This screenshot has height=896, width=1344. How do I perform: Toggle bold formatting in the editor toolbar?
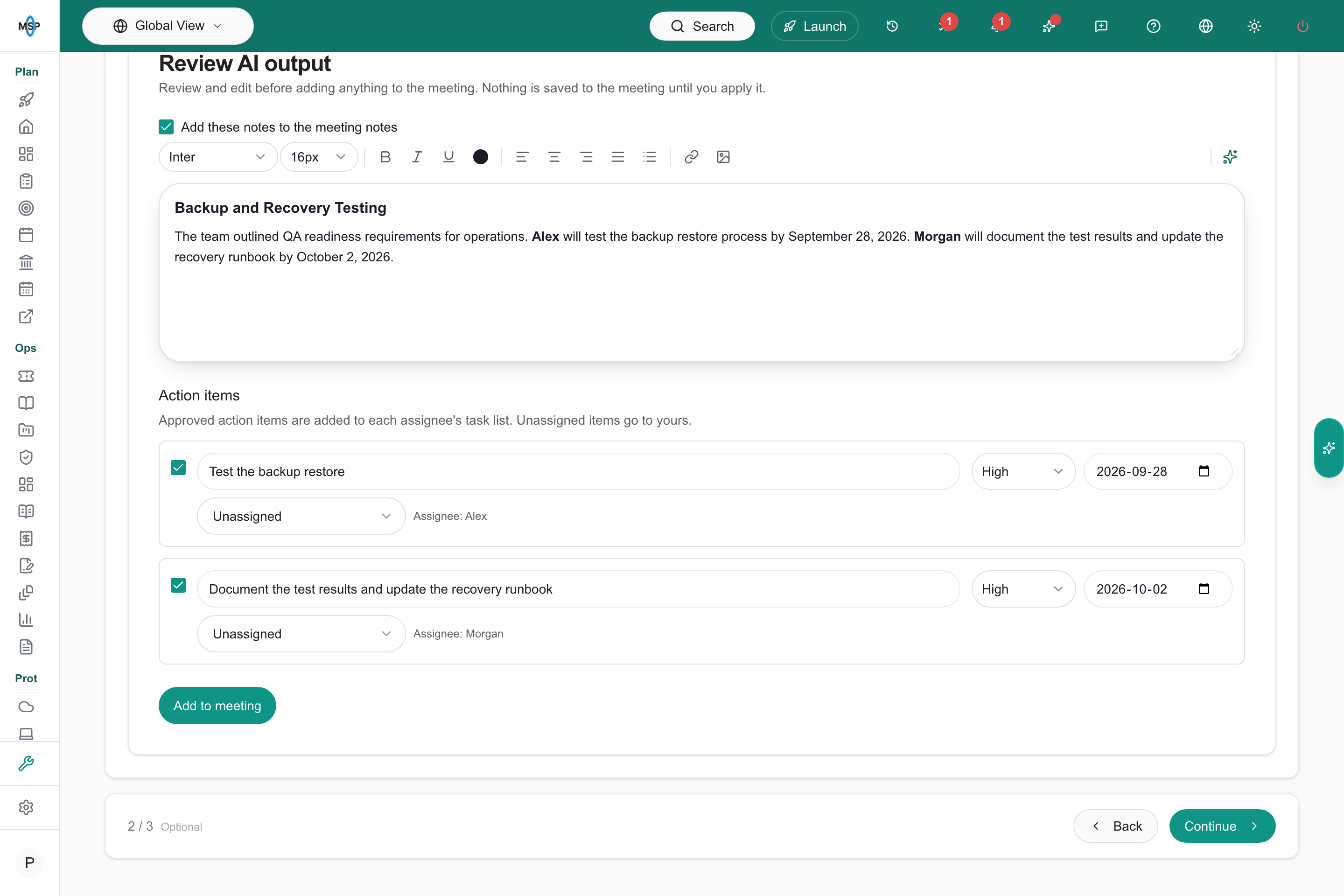coord(385,157)
